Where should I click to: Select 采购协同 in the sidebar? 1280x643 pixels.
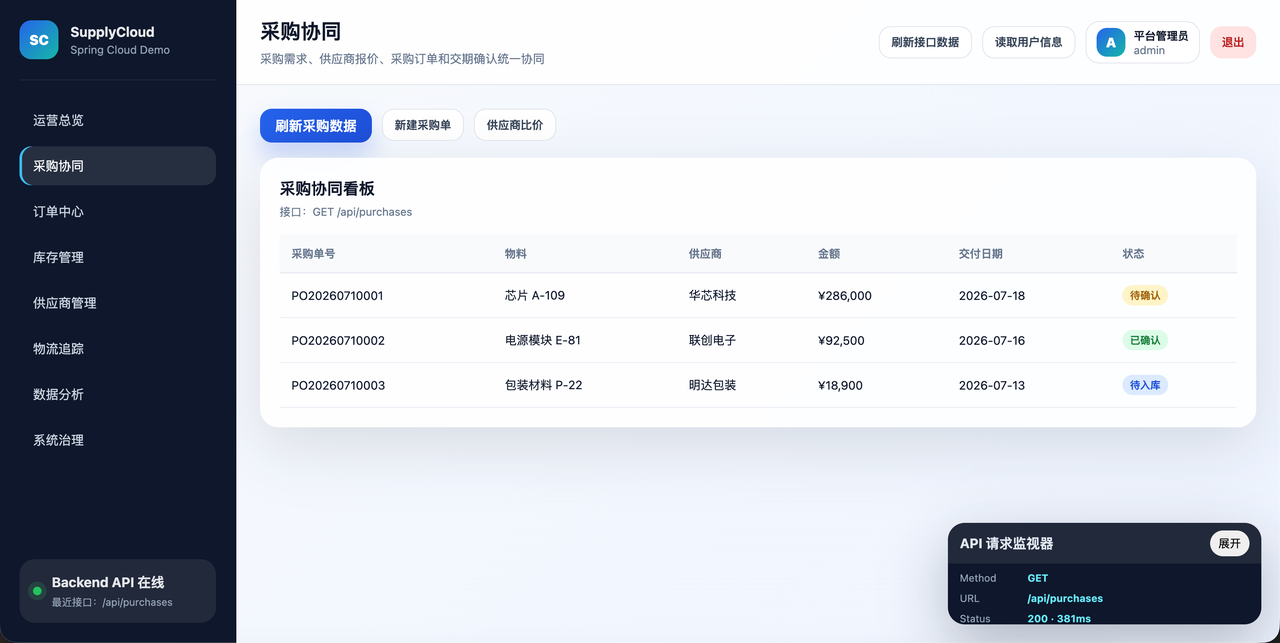click(118, 166)
